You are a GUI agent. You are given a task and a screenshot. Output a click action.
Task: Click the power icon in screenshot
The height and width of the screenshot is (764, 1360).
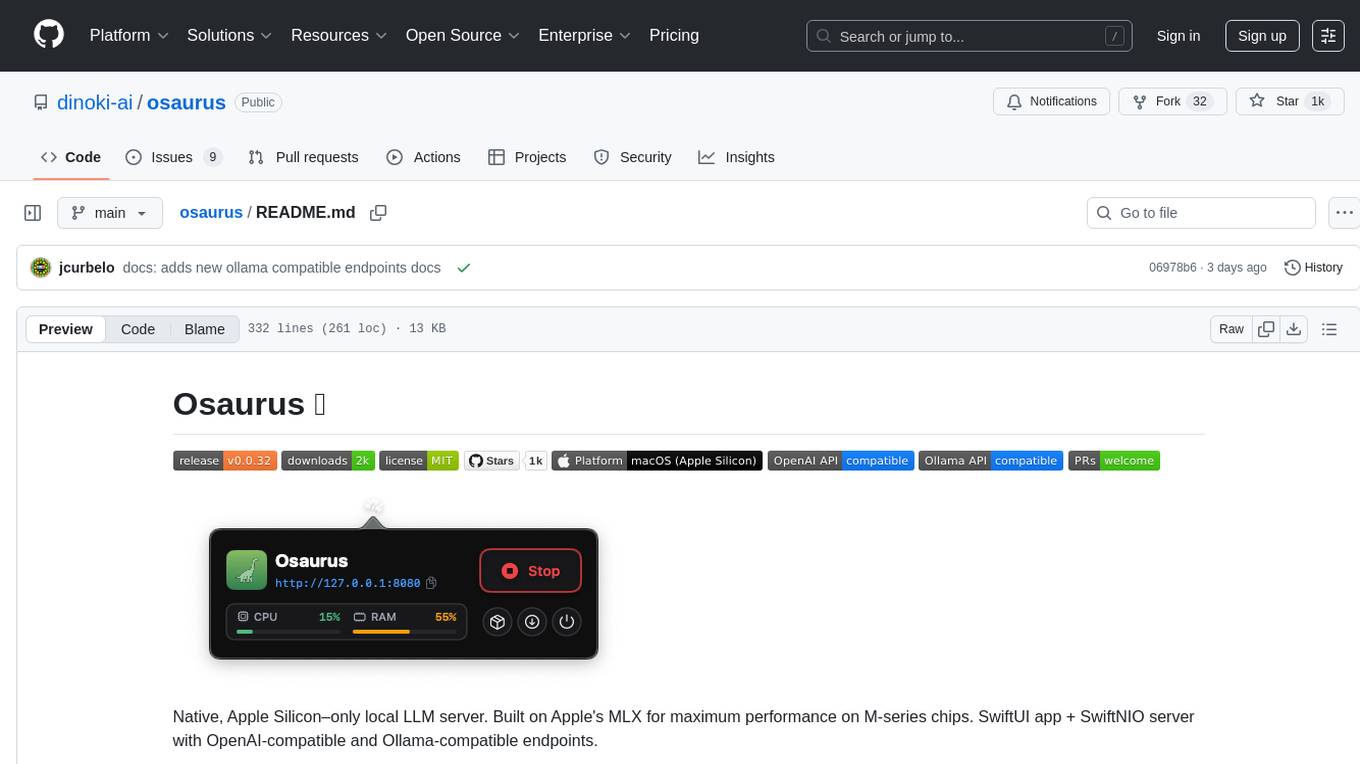click(x=567, y=622)
